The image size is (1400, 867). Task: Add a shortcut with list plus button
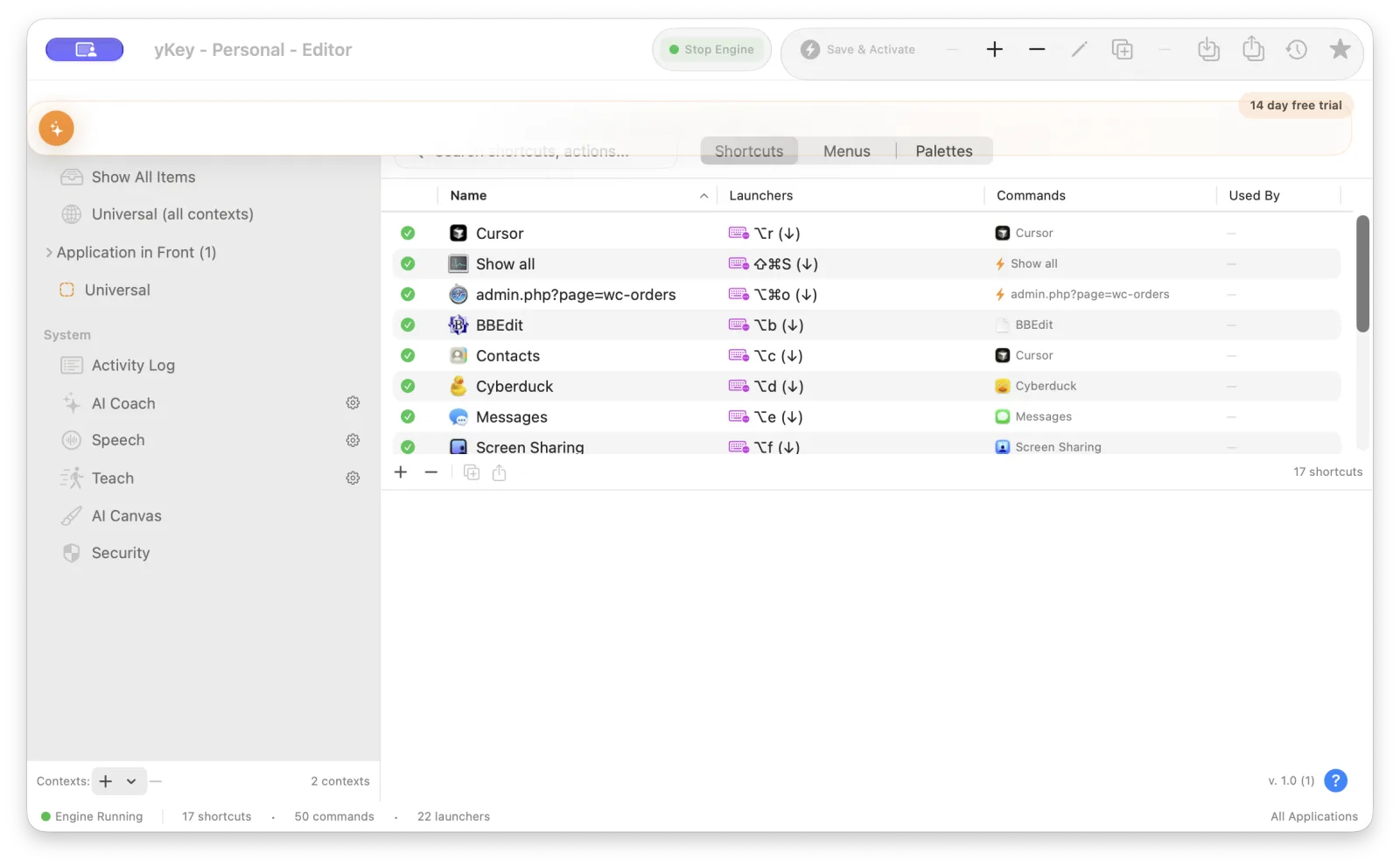(x=401, y=472)
